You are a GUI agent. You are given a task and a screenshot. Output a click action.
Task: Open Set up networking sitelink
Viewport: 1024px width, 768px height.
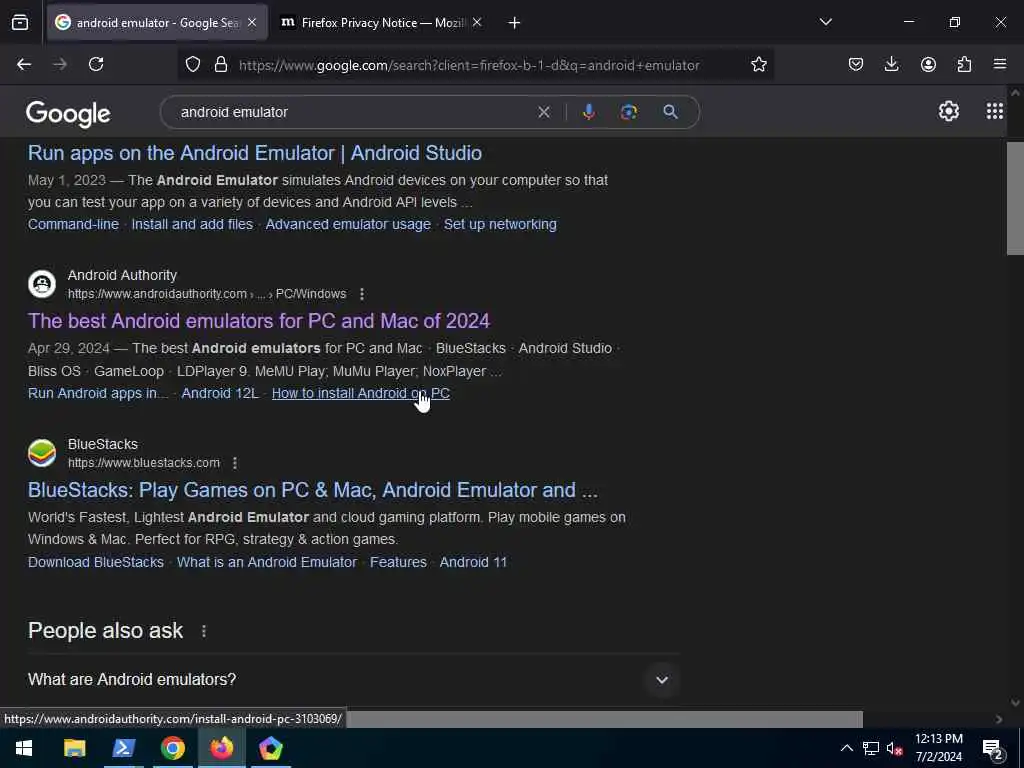(x=500, y=224)
